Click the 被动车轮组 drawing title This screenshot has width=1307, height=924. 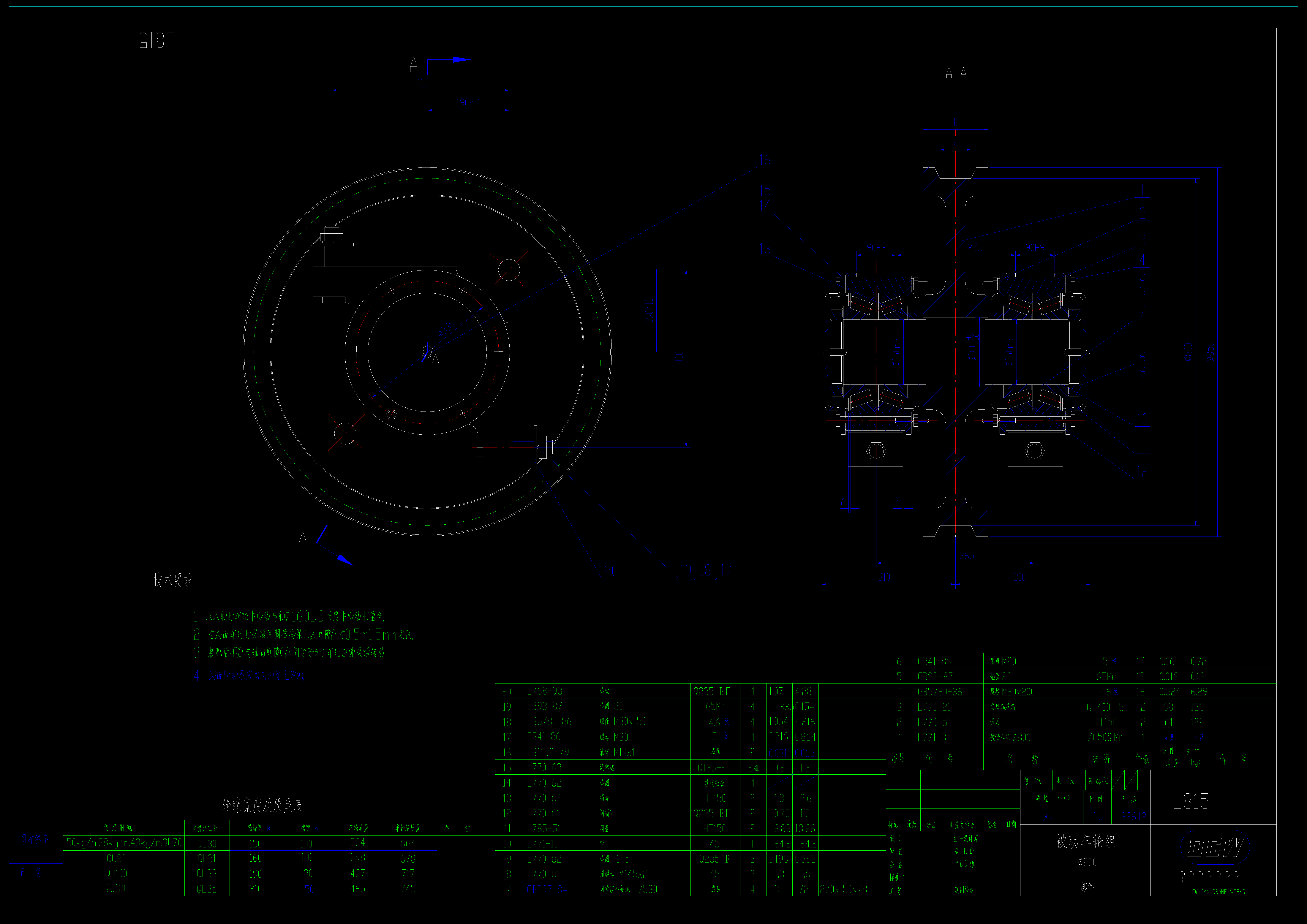click(1085, 841)
